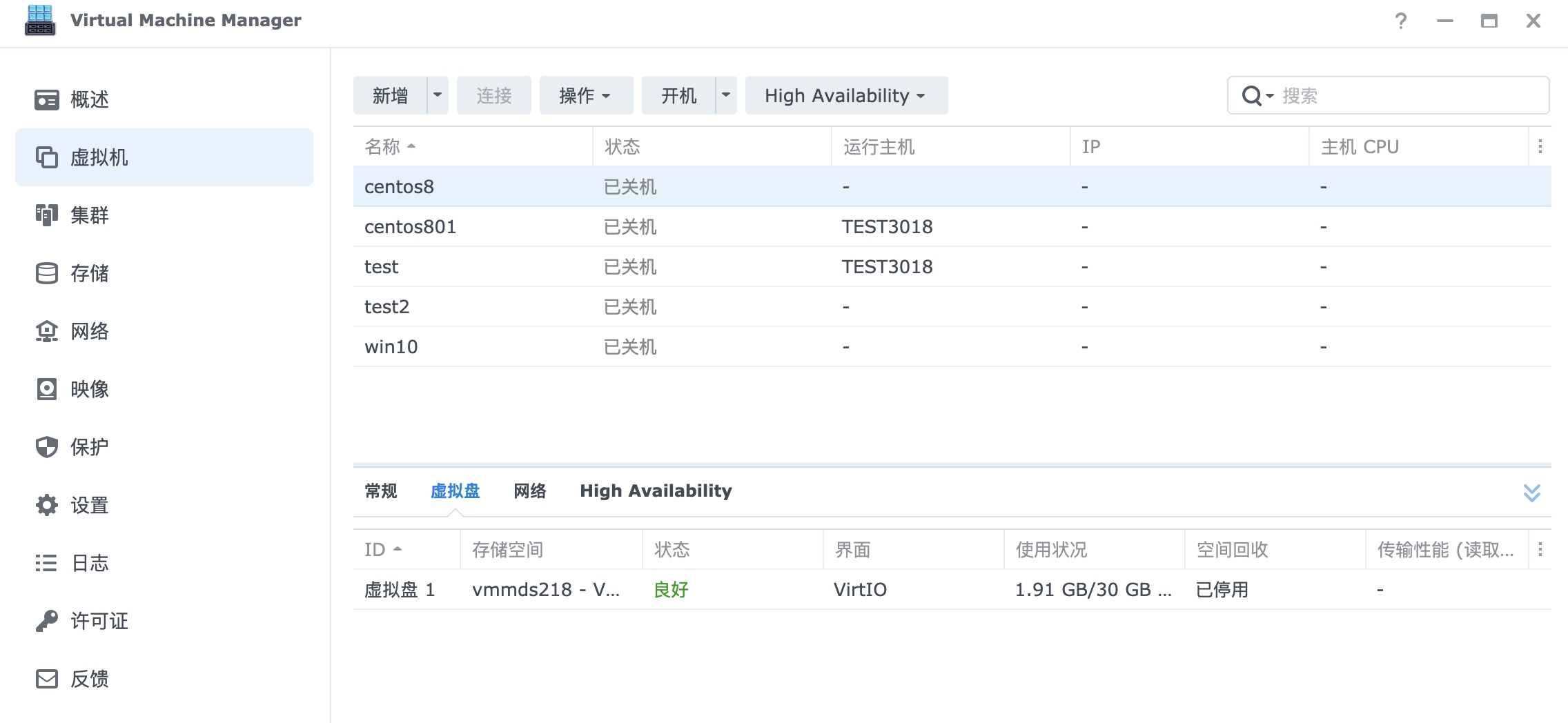
Task: Open the 概述 overview icon in sidebar
Action: coord(46,99)
